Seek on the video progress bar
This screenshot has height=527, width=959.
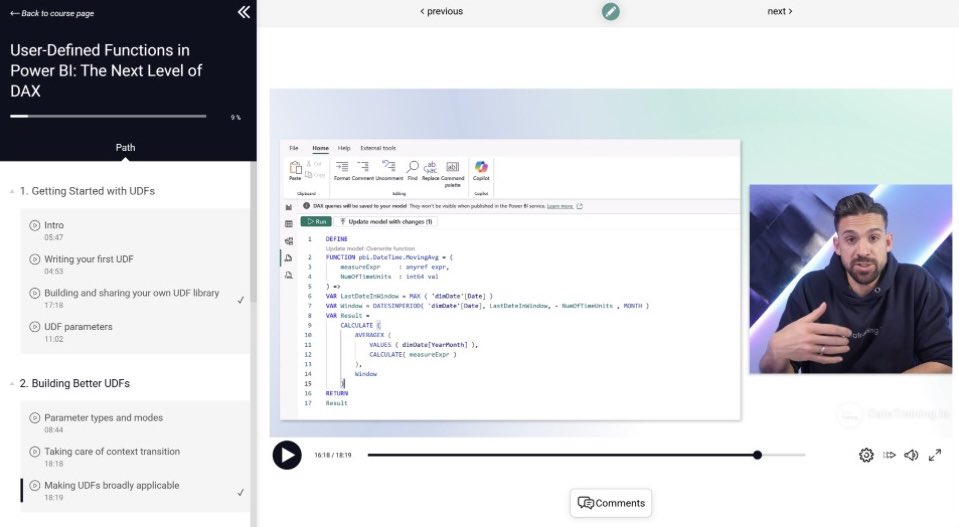click(x=586, y=455)
